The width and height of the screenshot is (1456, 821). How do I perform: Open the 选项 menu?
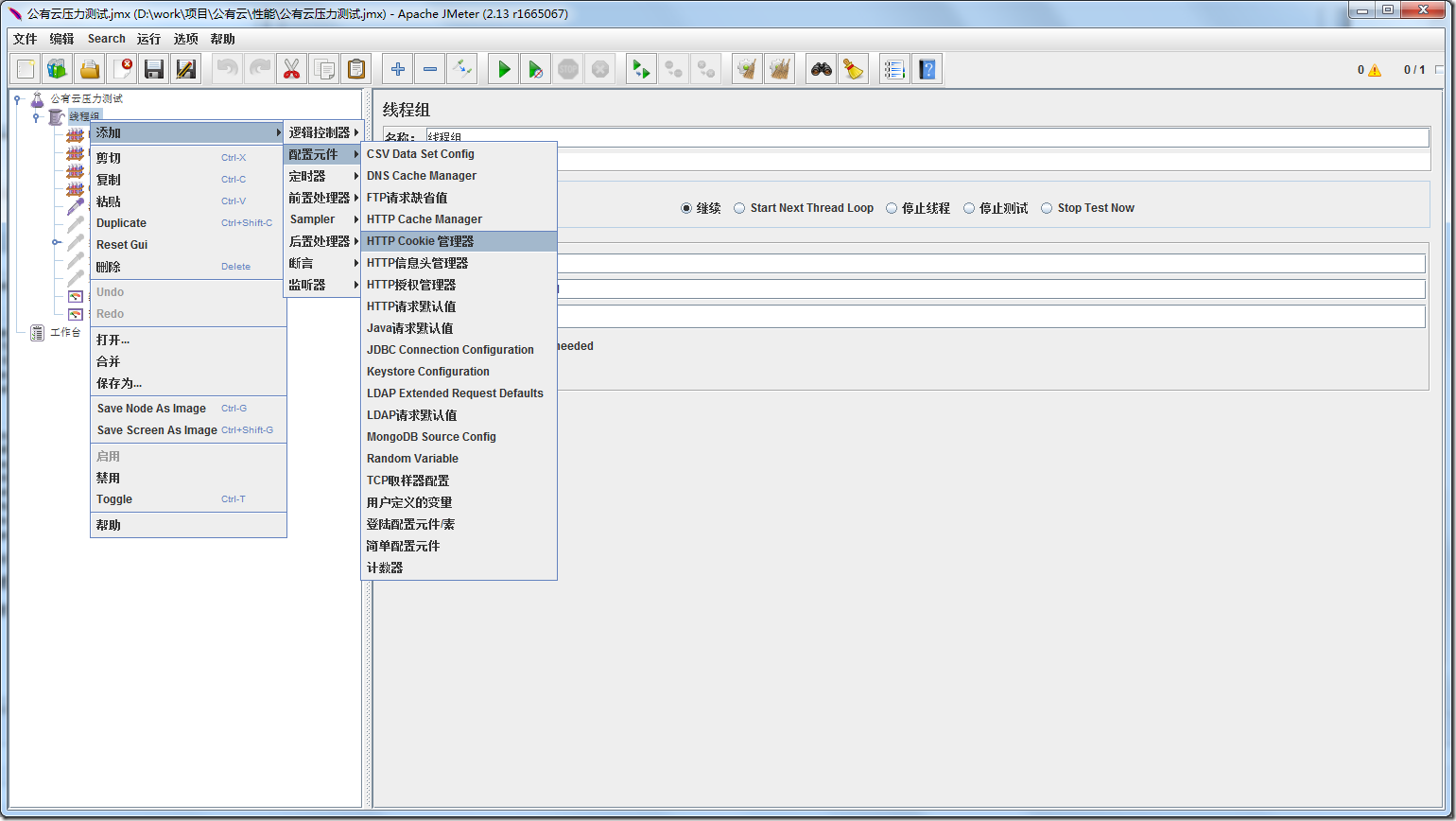(186, 39)
